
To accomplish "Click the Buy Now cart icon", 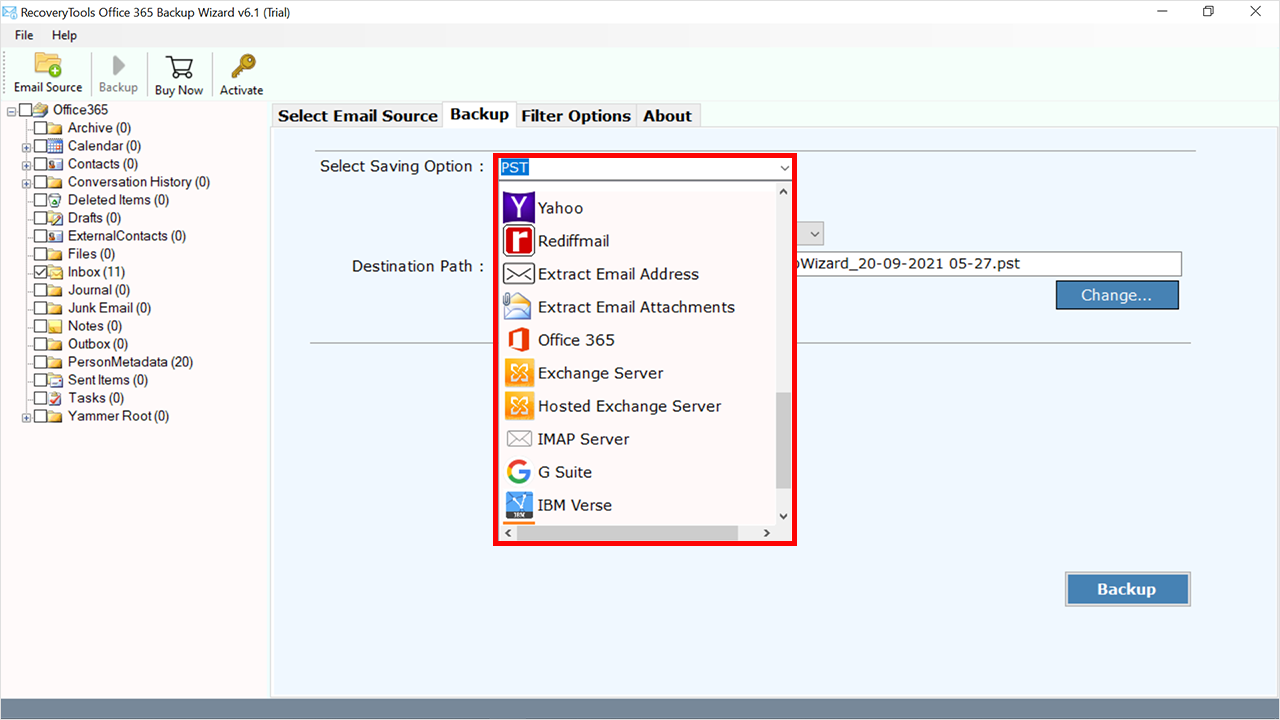I will pyautogui.click(x=179, y=67).
